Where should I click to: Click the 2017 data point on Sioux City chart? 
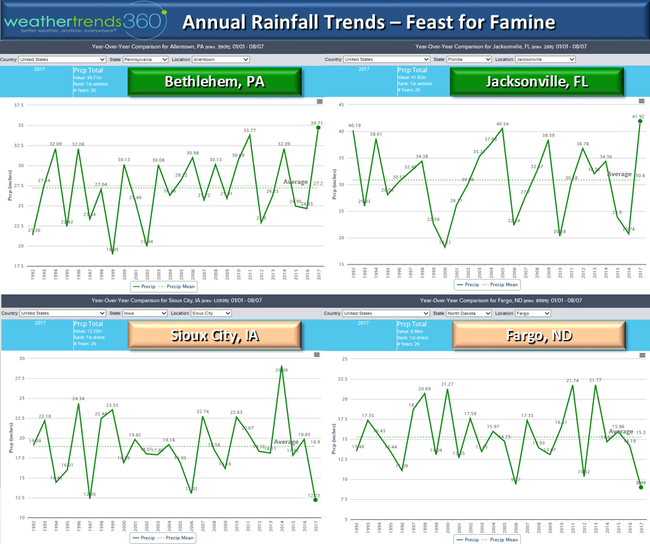[313, 496]
